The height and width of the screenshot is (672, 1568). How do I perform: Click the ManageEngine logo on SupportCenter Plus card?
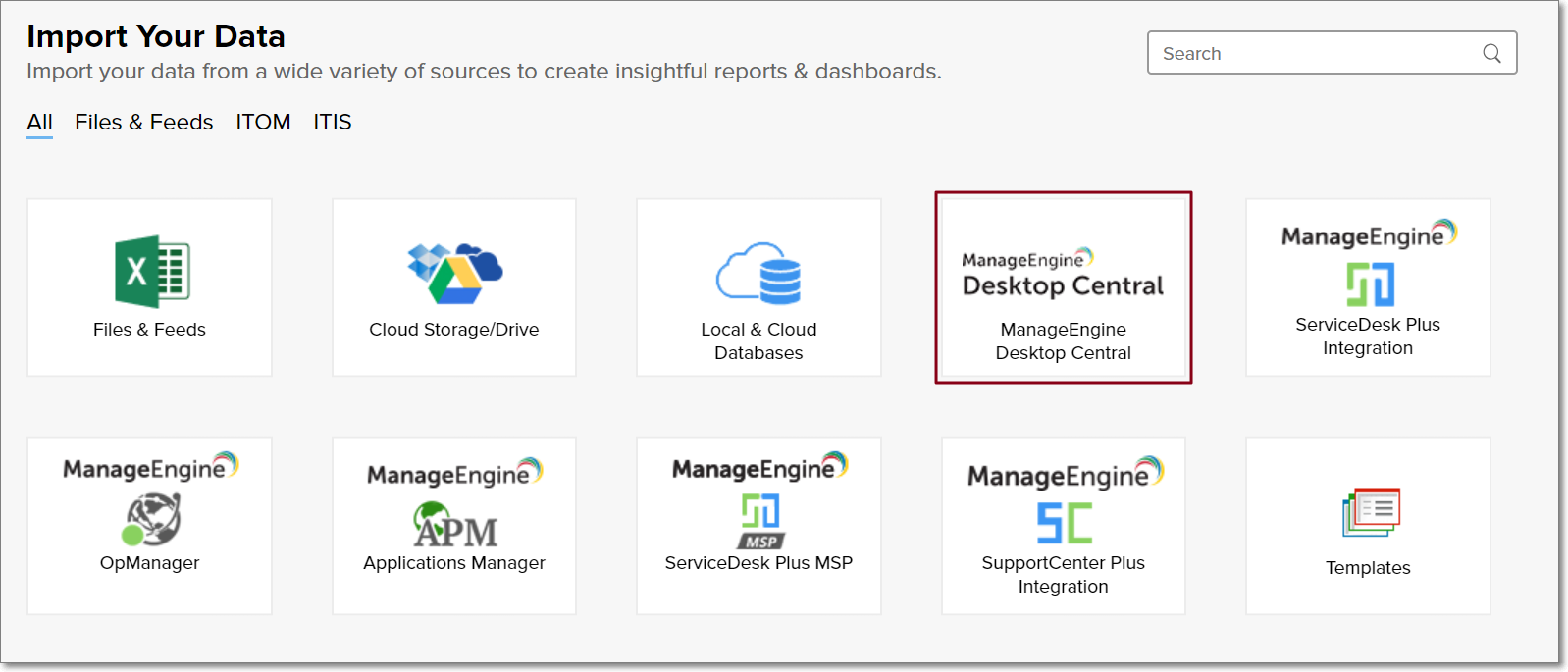1066,474
